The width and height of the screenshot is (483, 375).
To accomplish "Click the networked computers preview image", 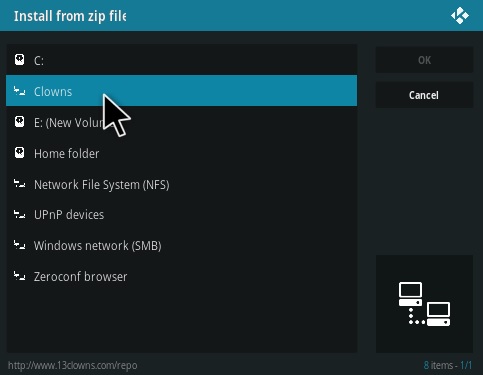I will pos(424,304).
